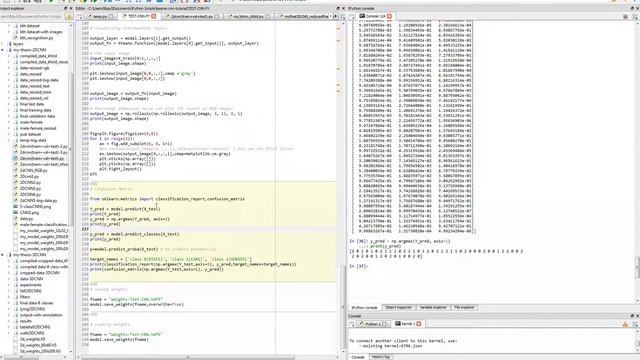Undock the Console pane with the float icon

(632, 316)
